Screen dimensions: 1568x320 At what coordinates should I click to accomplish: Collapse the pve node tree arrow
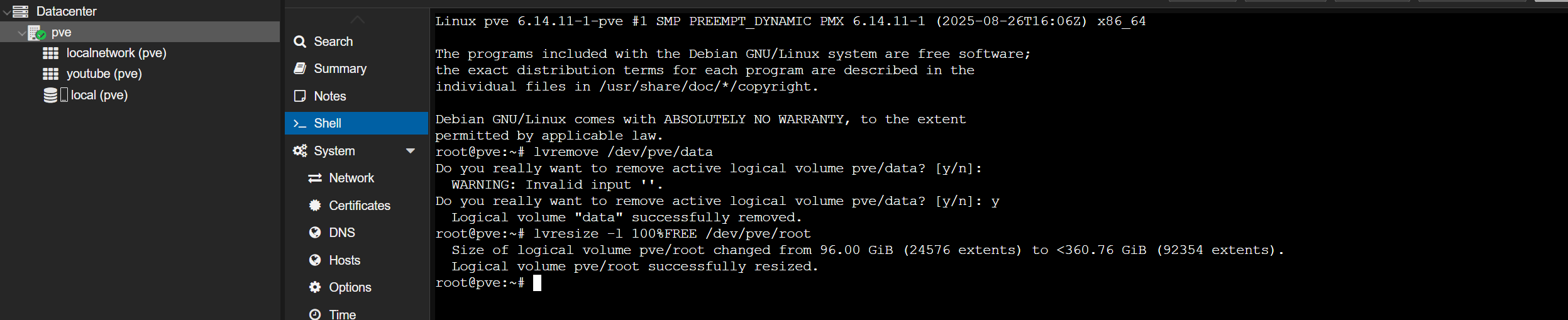pyautogui.click(x=22, y=33)
